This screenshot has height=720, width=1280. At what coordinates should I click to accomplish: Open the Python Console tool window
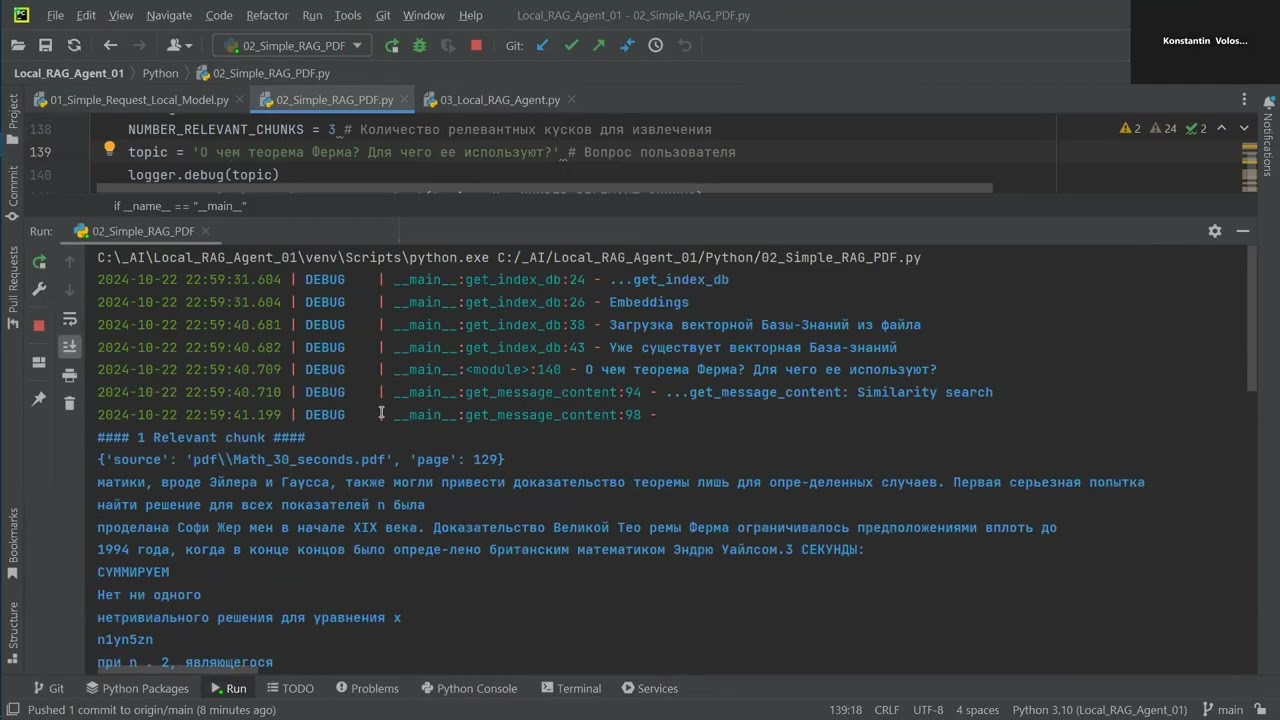[x=469, y=688]
